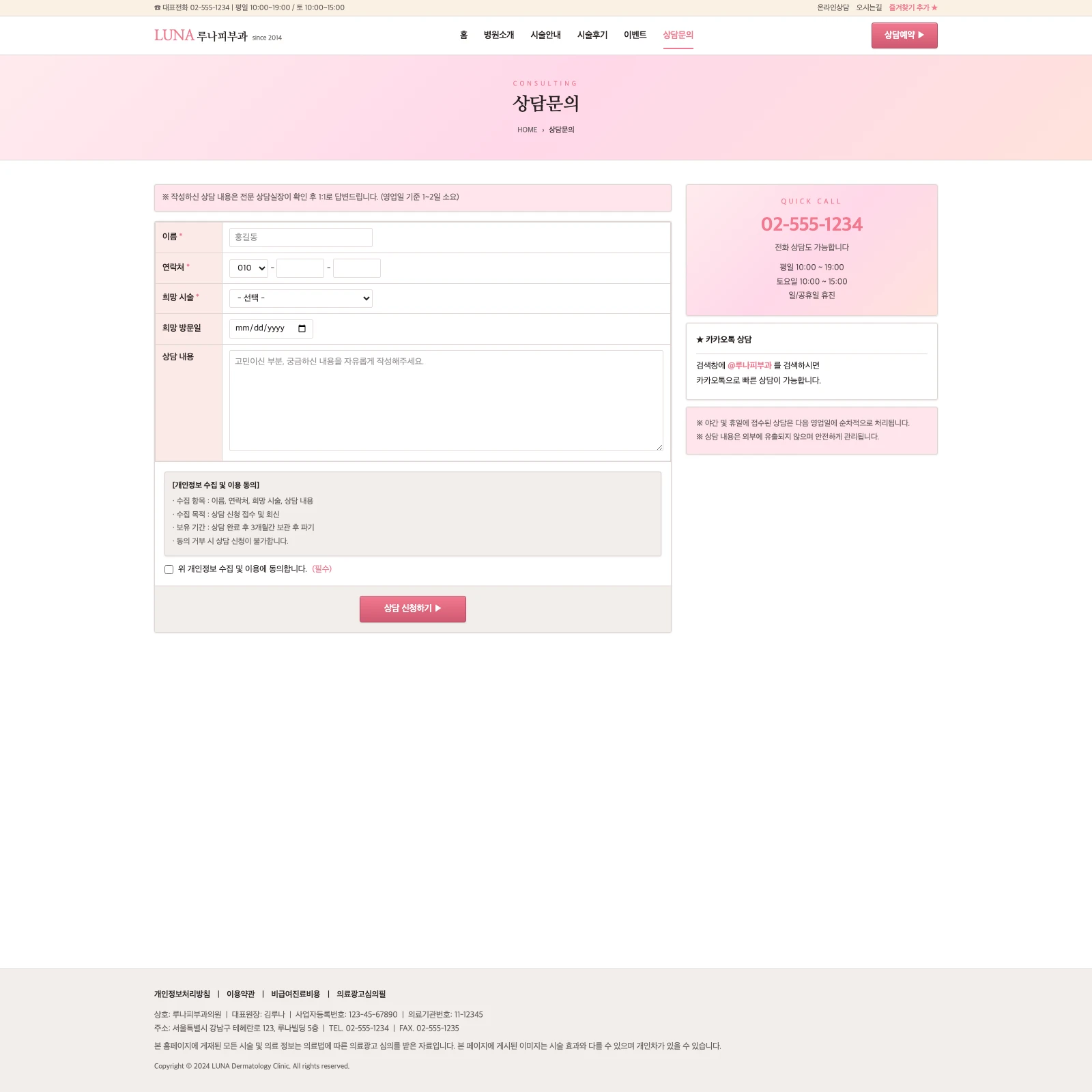Click the 상담예약 button in the header
The image size is (1092, 1092).
(904, 35)
